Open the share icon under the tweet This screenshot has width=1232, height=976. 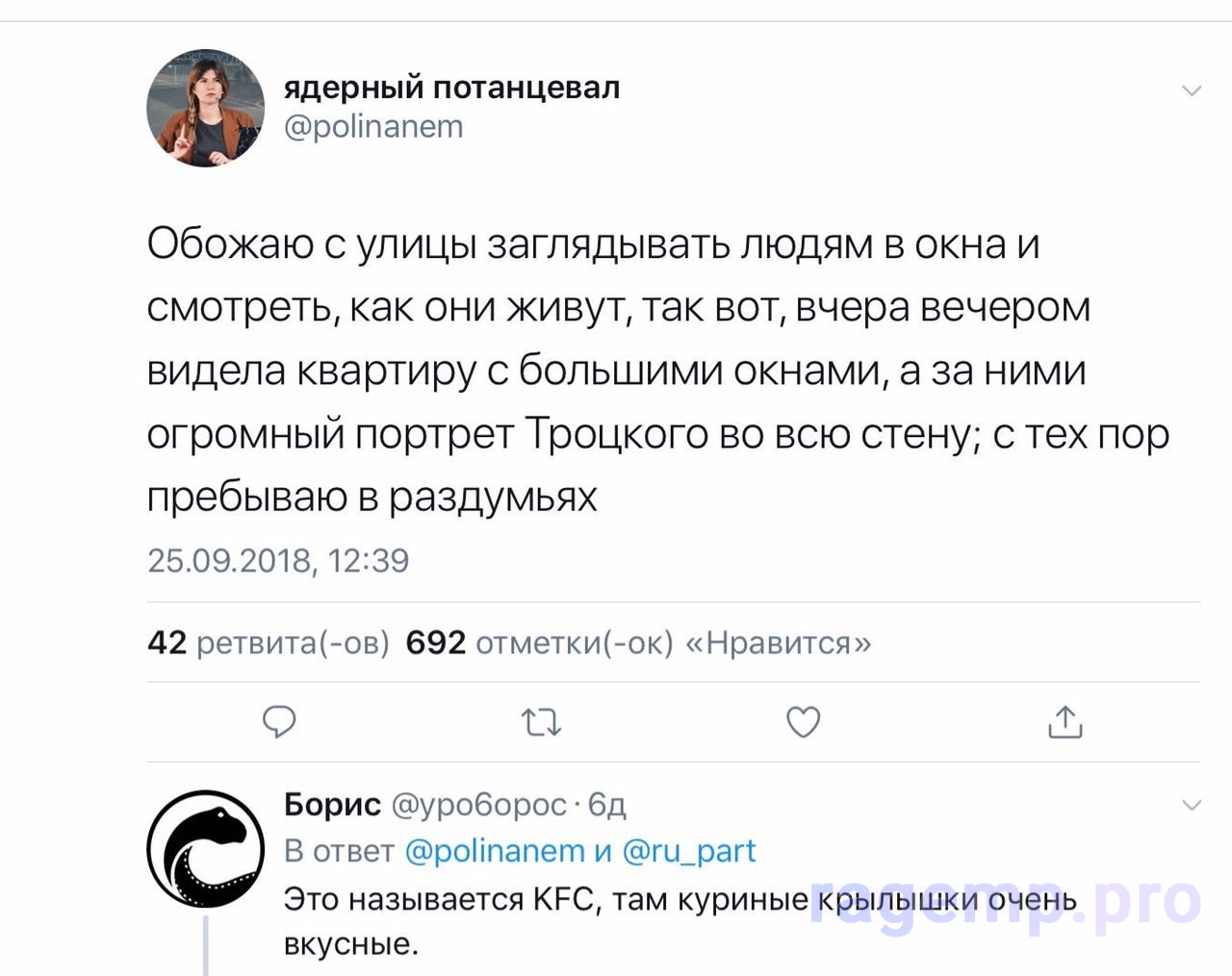[x=1064, y=720]
